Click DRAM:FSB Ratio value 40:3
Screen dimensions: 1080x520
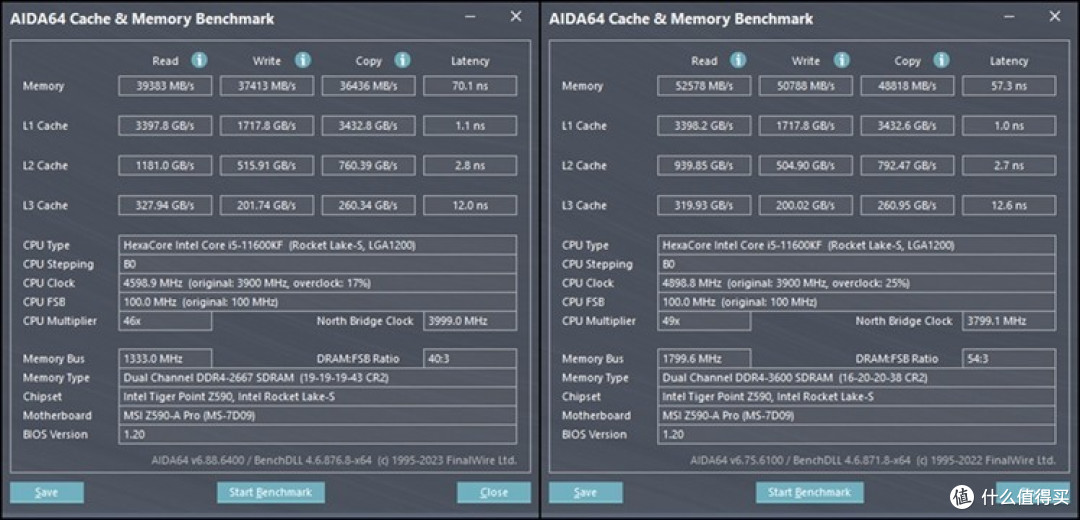coord(470,359)
